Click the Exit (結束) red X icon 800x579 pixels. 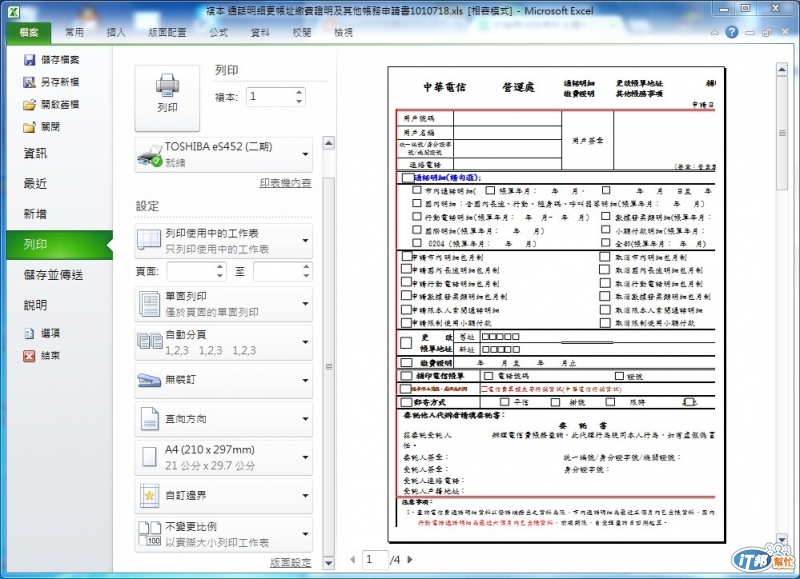[x=29, y=356]
